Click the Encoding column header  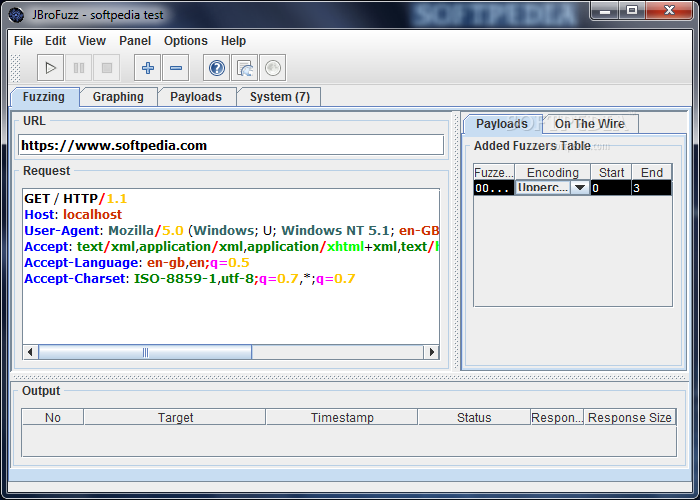pyautogui.click(x=553, y=172)
